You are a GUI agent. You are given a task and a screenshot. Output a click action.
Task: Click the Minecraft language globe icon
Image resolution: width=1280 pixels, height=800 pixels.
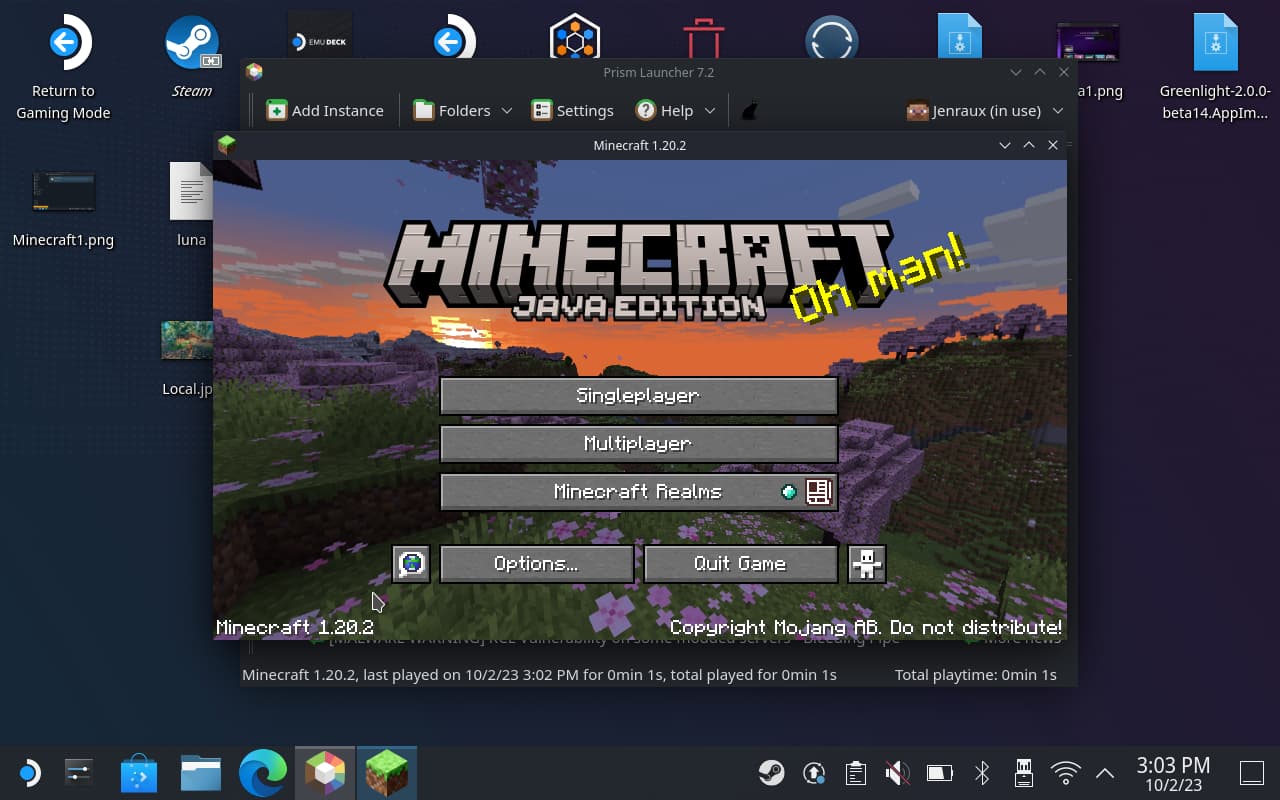click(411, 564)
